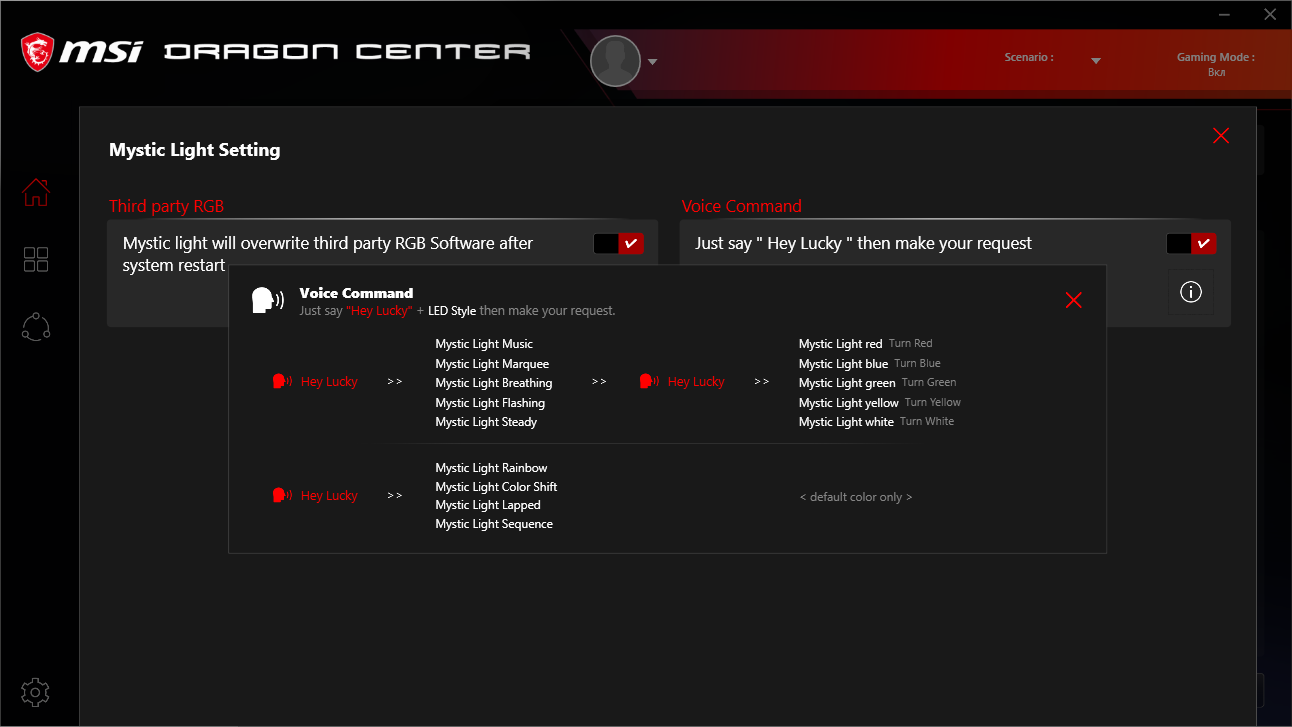Click the Dragon Center title text
1292x727 pixels.
pyautogui.click(x=347, y=51)
